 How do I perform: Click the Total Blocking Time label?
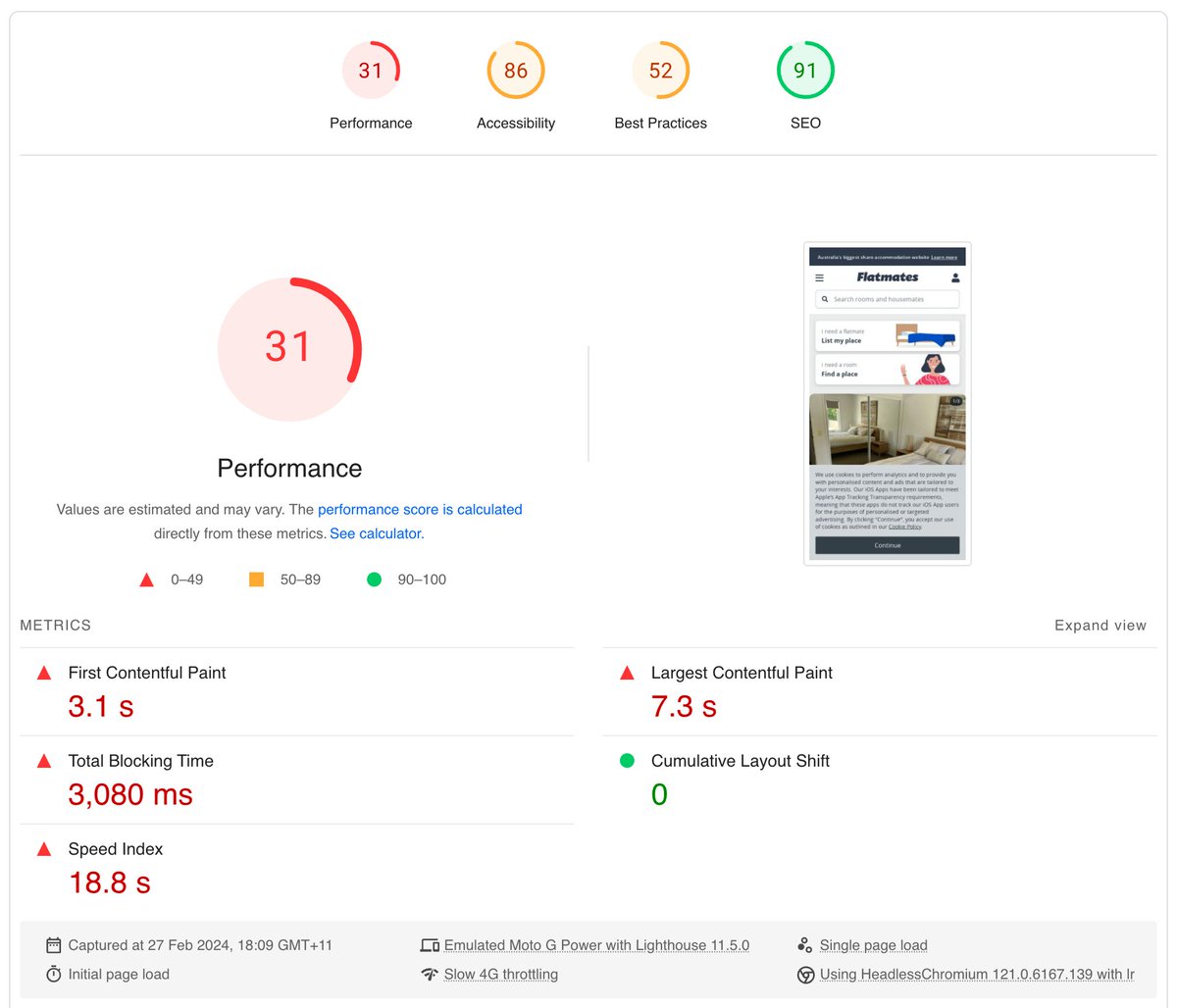141,761
